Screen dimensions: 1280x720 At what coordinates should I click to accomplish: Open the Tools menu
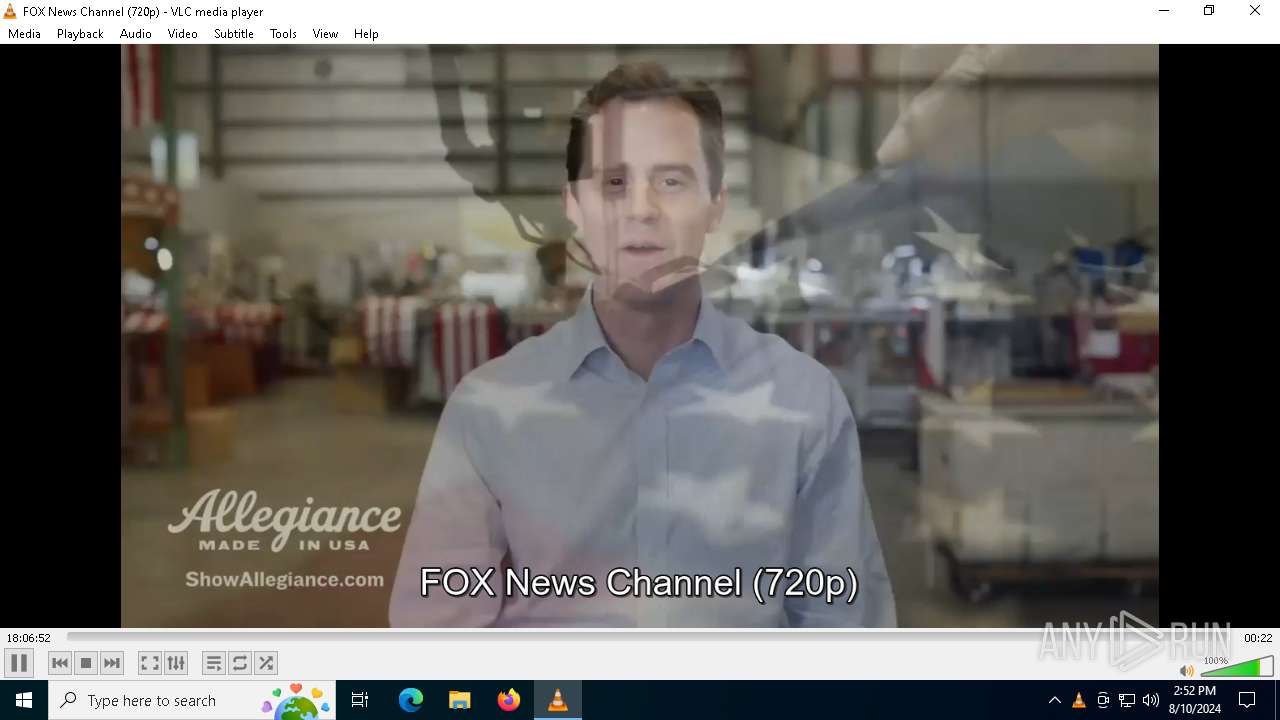[283, 34]
